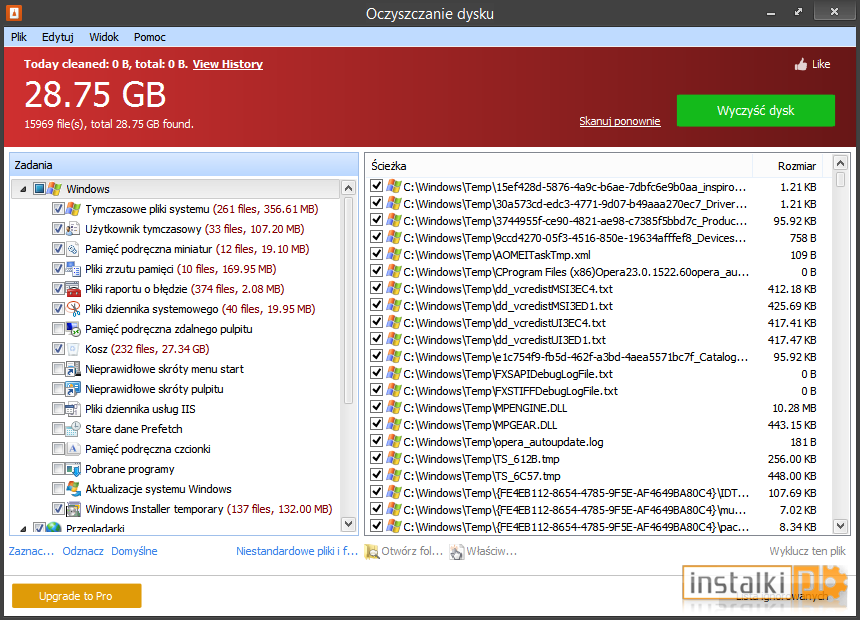Screen dimensions: 860x620
Task: Uncheck file opera_autoupdate.log
Action: [x=376, y=441]
